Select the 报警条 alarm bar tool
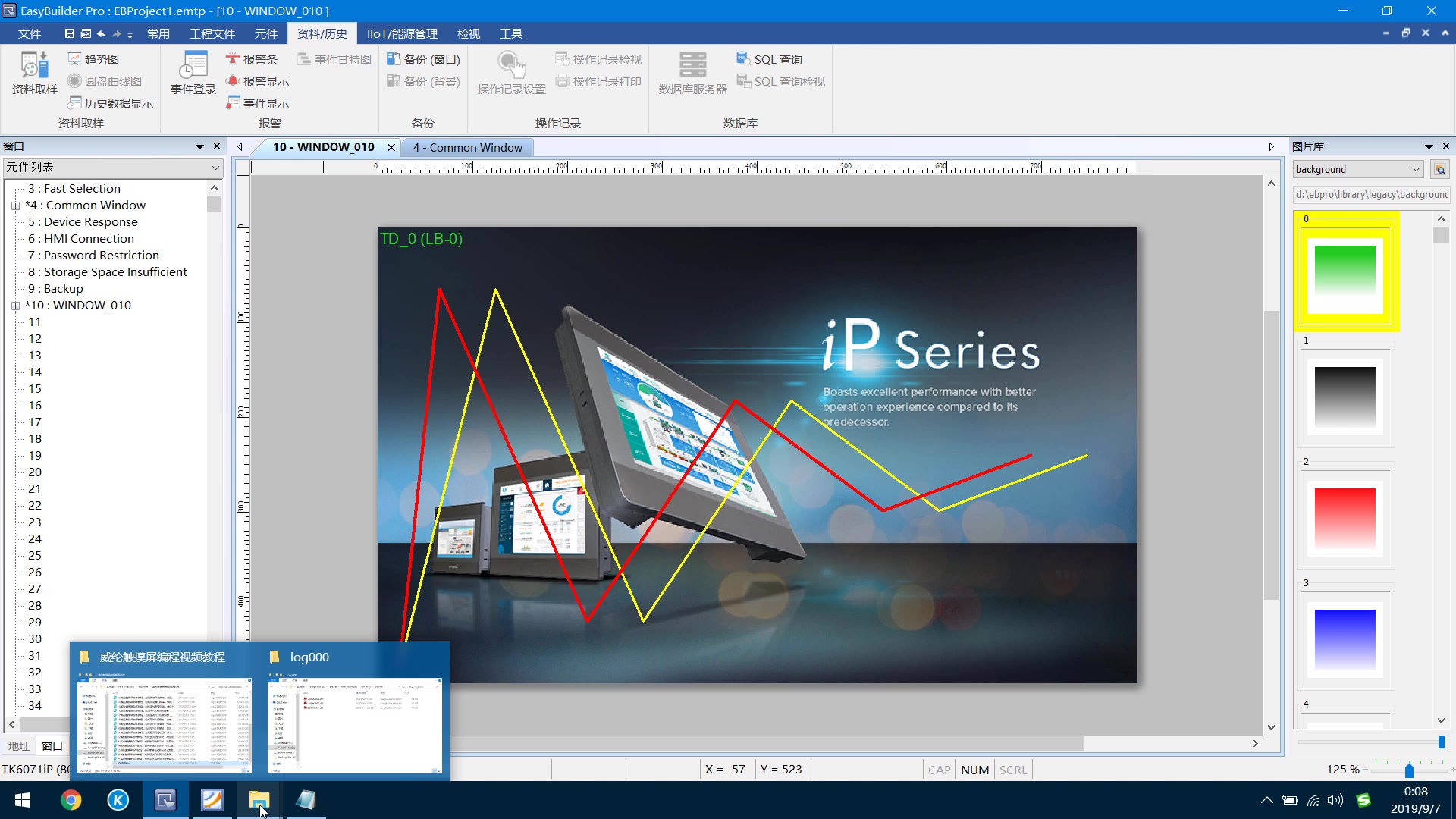 coord(252,59)
